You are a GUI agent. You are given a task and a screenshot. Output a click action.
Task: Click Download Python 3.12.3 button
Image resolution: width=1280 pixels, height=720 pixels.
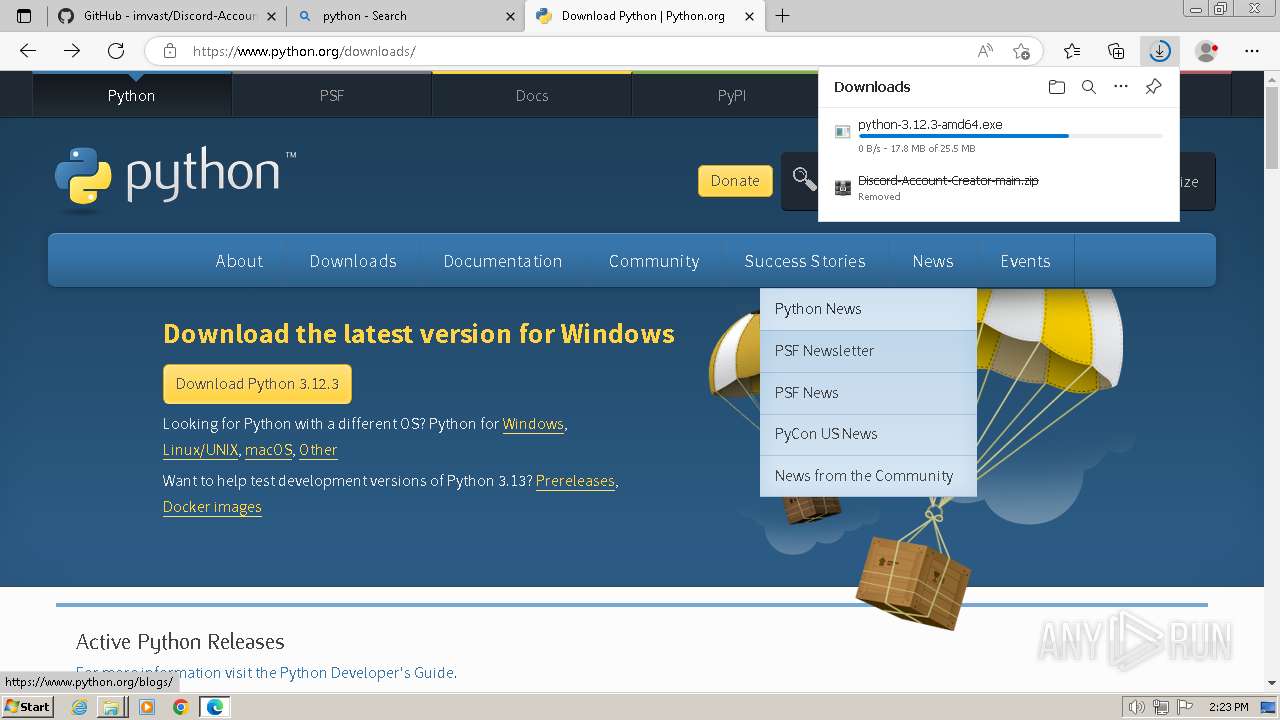tap(257, 384)
